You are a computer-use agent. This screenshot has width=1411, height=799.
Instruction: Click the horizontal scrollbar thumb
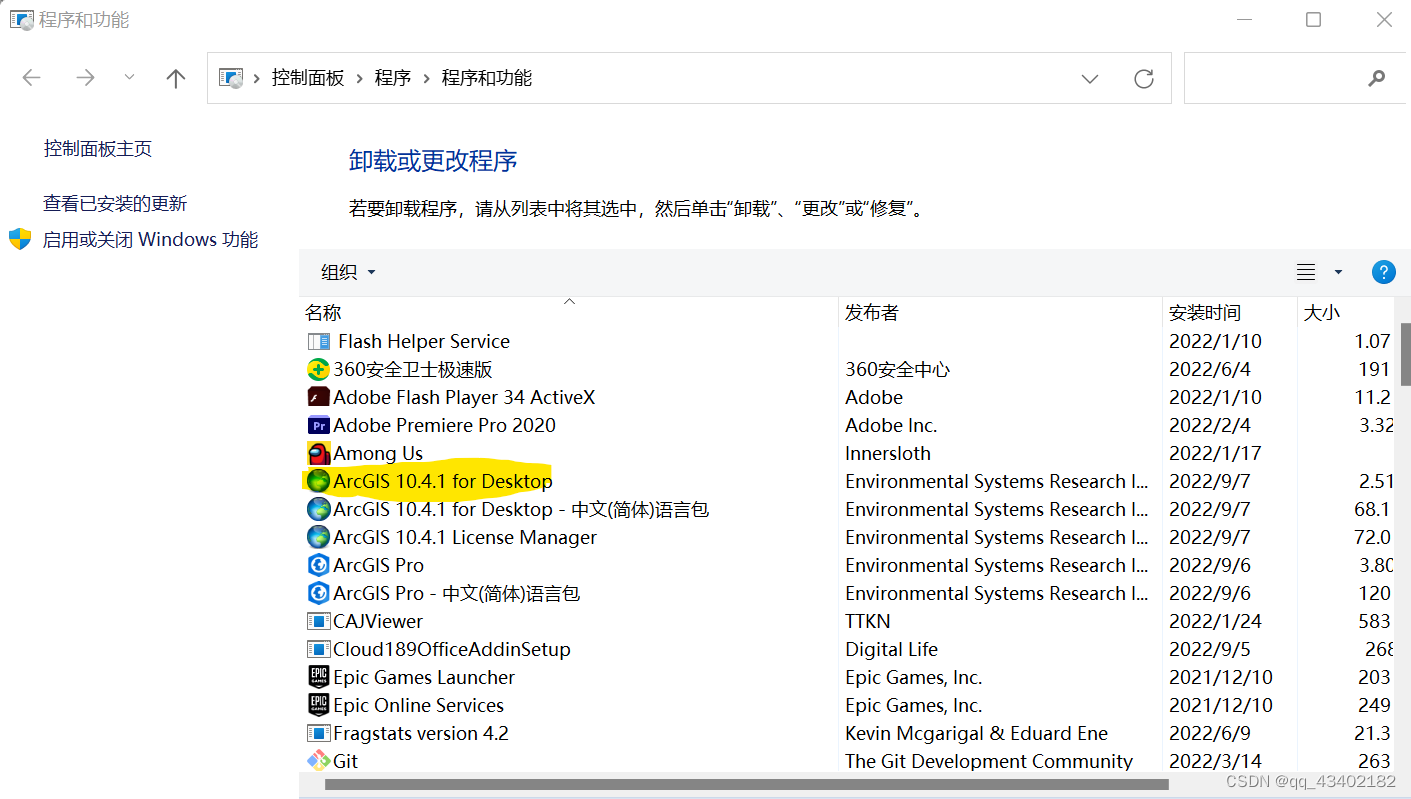(746, 784)
